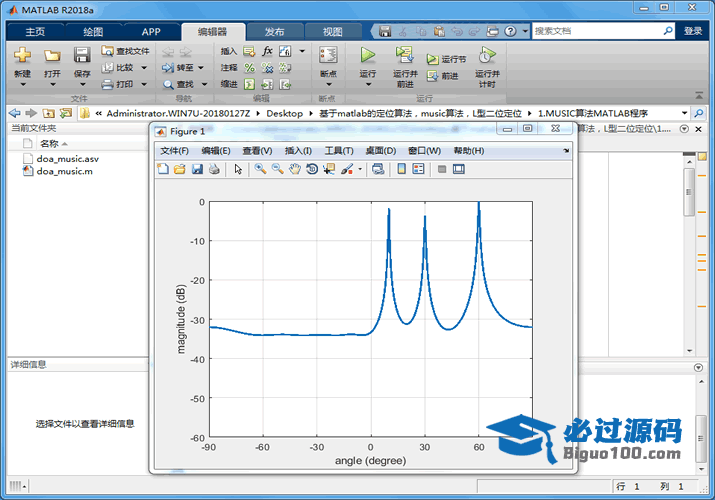Image resolution: width=715 pixels, height=500 pixels.
Task: Click the Find (查找) magnifier button
Action: pyautogui.click(x=179, y=84)
